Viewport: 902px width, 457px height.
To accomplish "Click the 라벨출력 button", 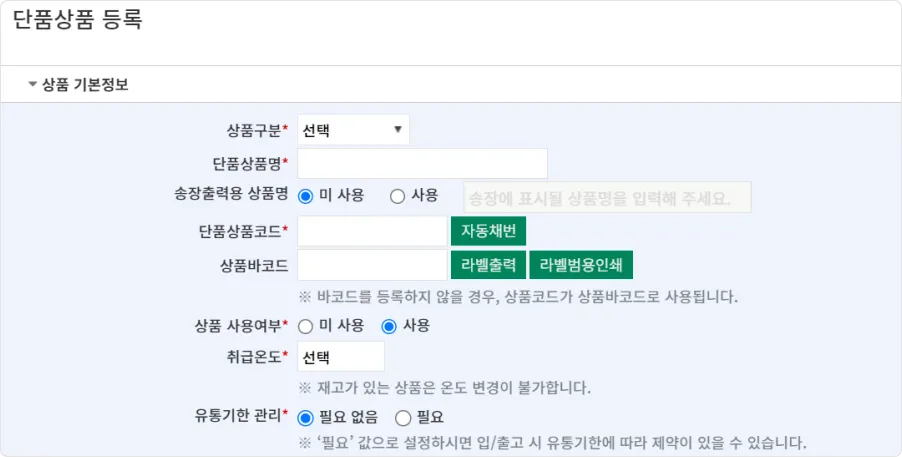I will pyautogui.click(x=488, y=265).
